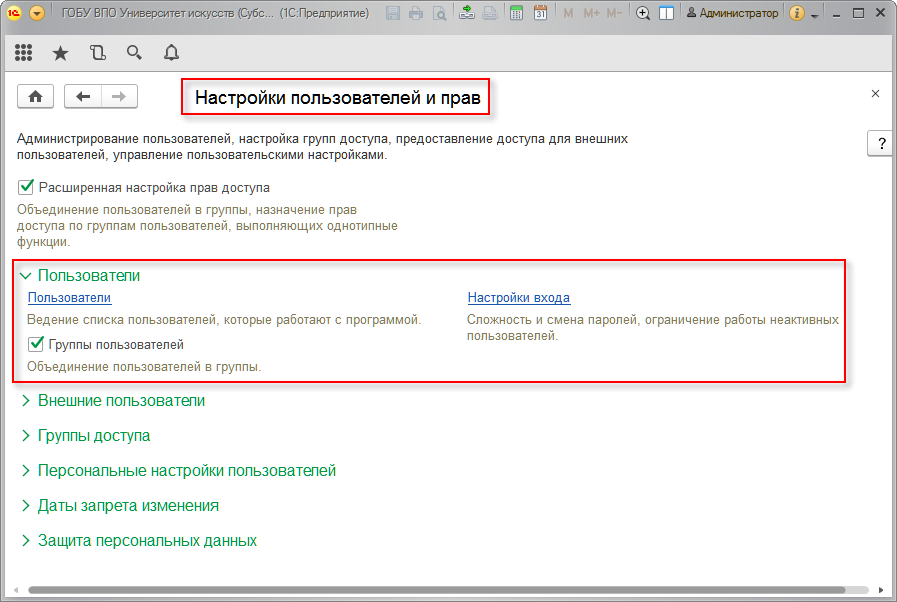Open the Calculator icon
Image resolution: width=897 pixels, height=602 pixels.
tap(516, 13)
